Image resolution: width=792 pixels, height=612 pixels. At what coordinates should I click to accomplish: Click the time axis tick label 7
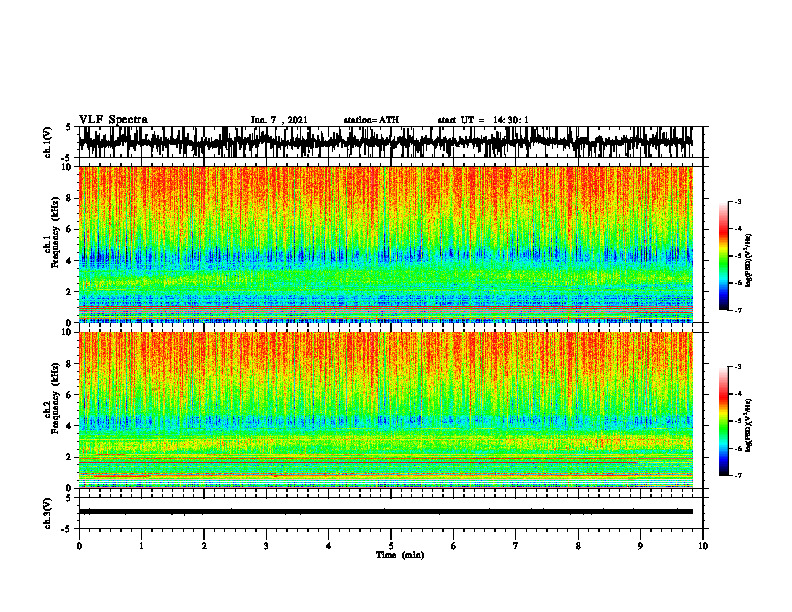tap(516, 546)
